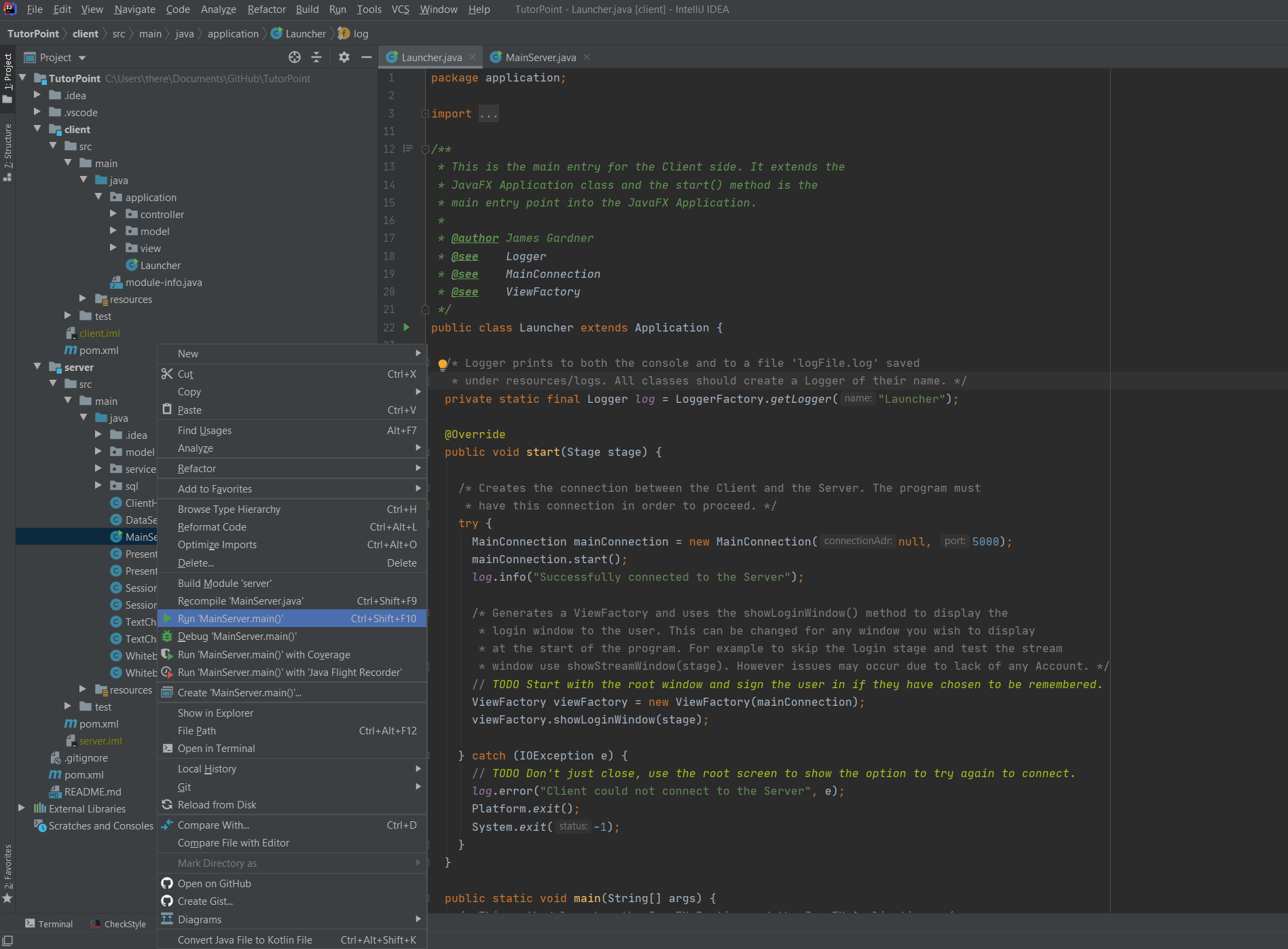Screen dimensions: 1288x949
Task: Click the Favorites star sidebar icon
Action: tap(7, 898)
